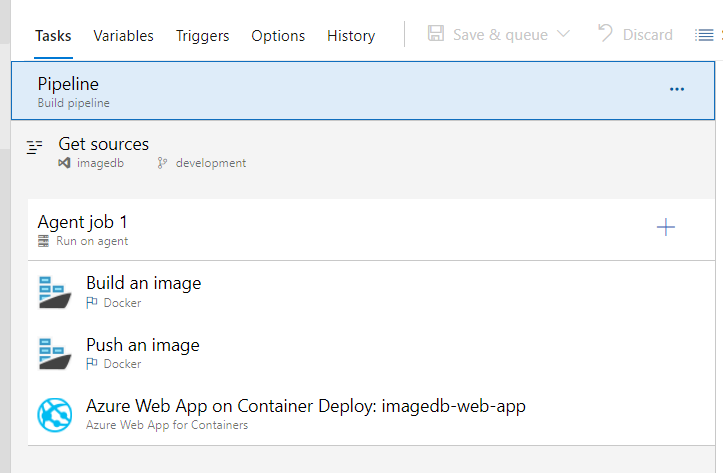723x473 pixels.
Task: Open the Triggers tab
Action: tap(202, 36)
